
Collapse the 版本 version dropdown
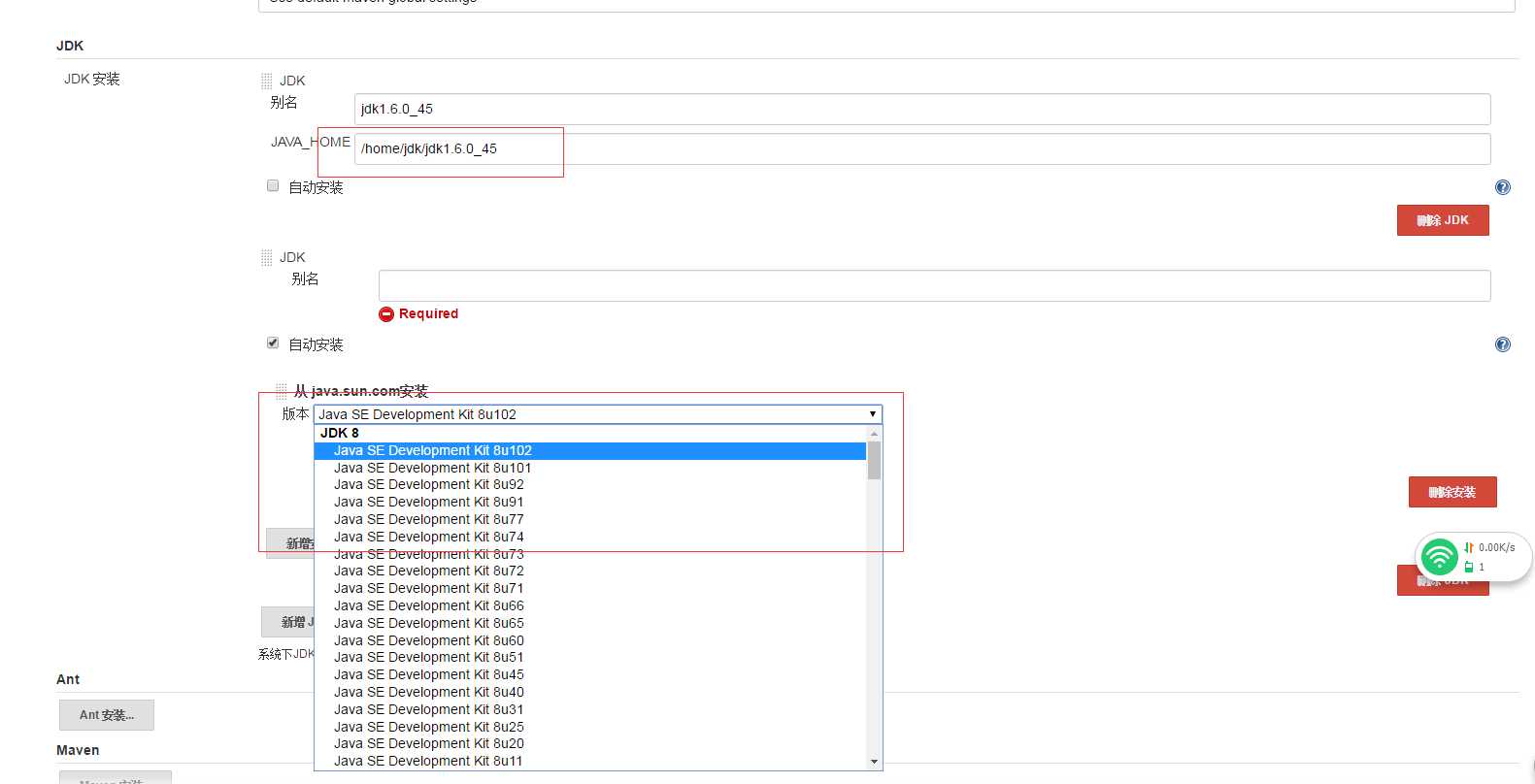coord(598,414)
